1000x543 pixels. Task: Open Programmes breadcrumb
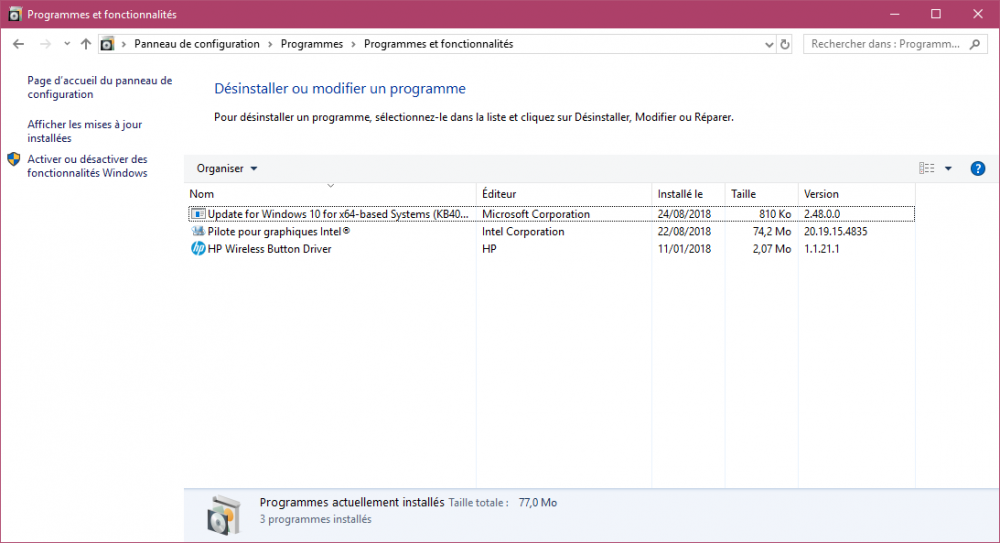pyautogui.click(x=312, y=44)
